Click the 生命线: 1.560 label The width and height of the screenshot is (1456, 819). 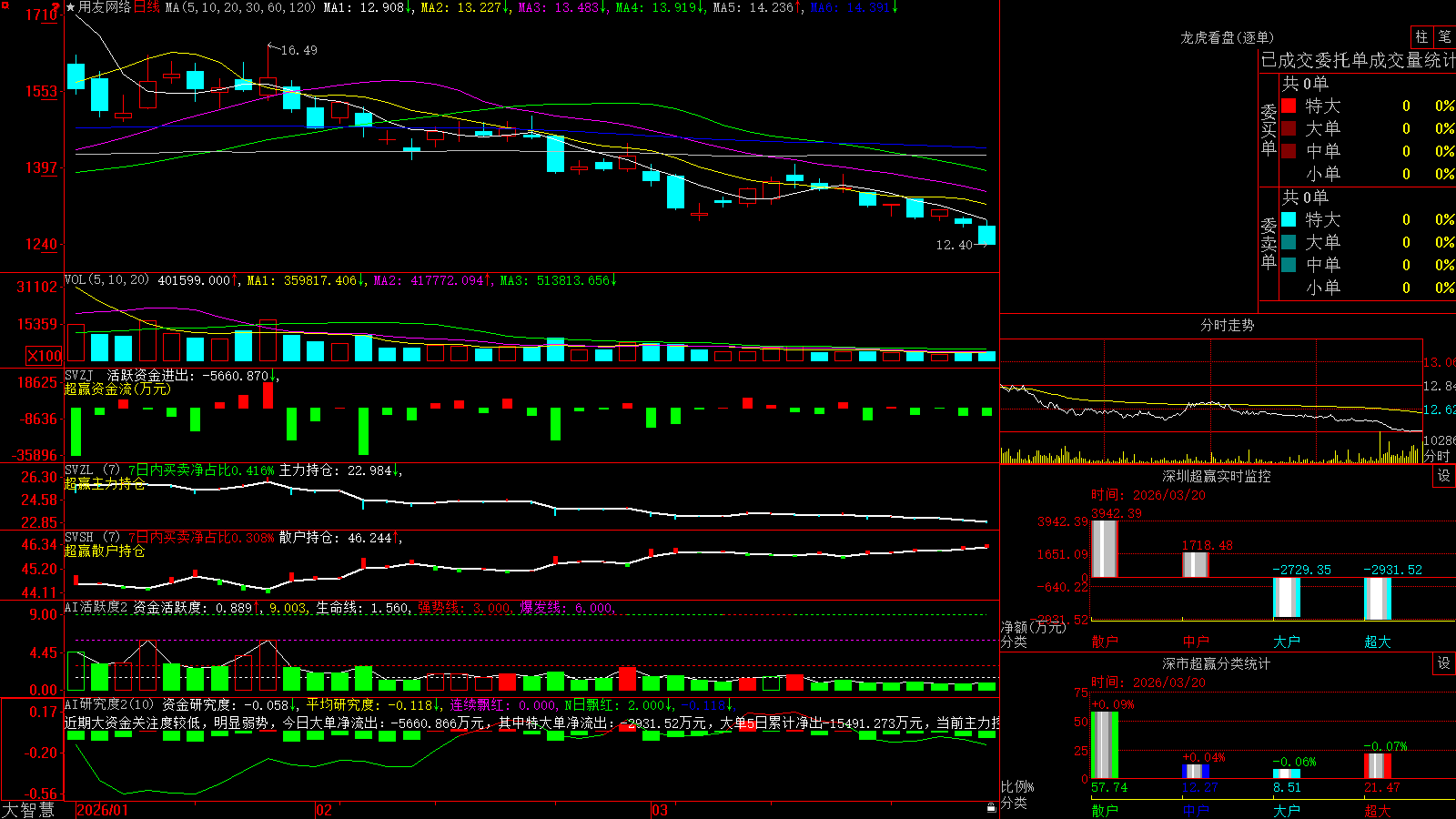(364, 607)
